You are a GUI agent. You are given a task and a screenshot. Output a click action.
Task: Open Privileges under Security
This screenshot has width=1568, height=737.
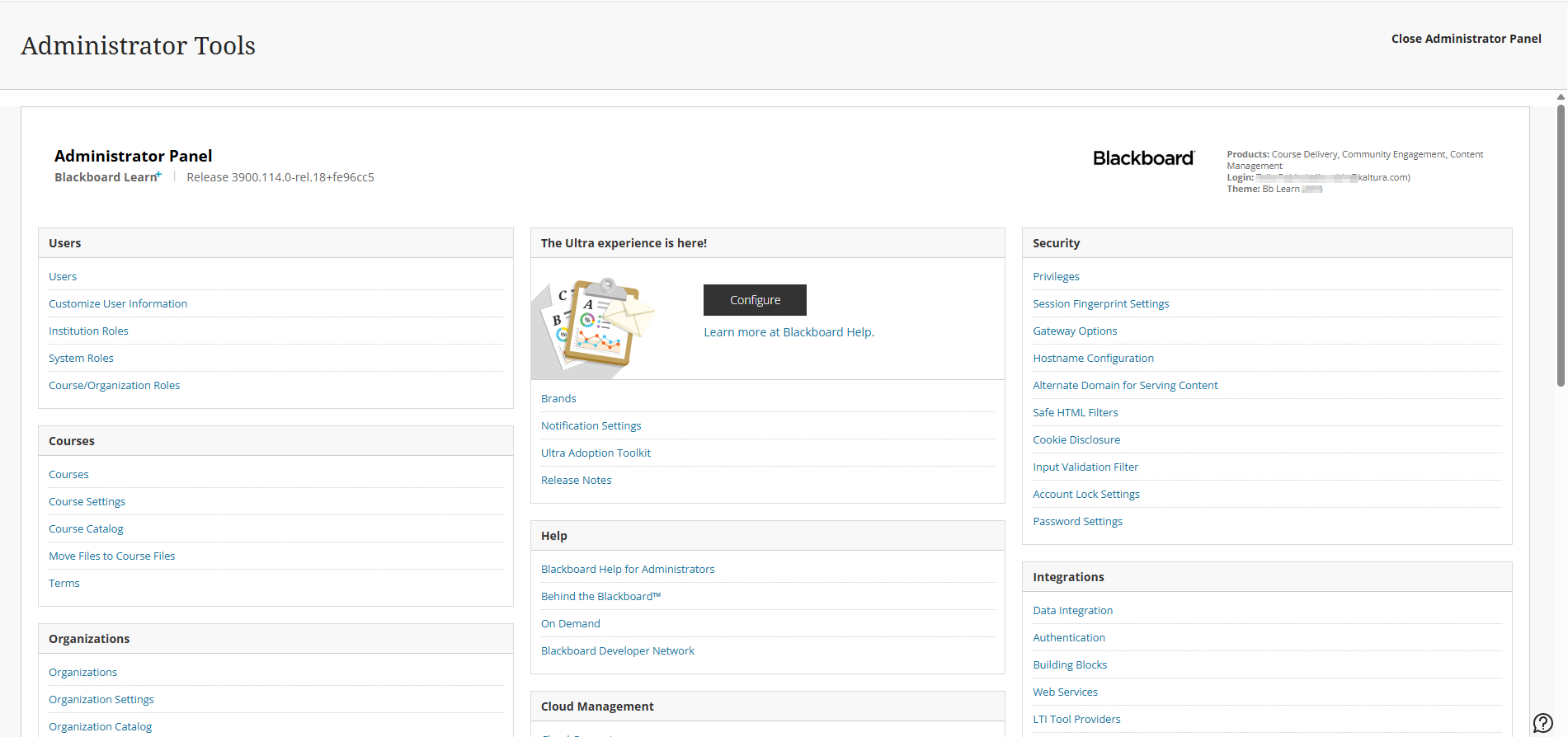click(x=1056, y=277)
